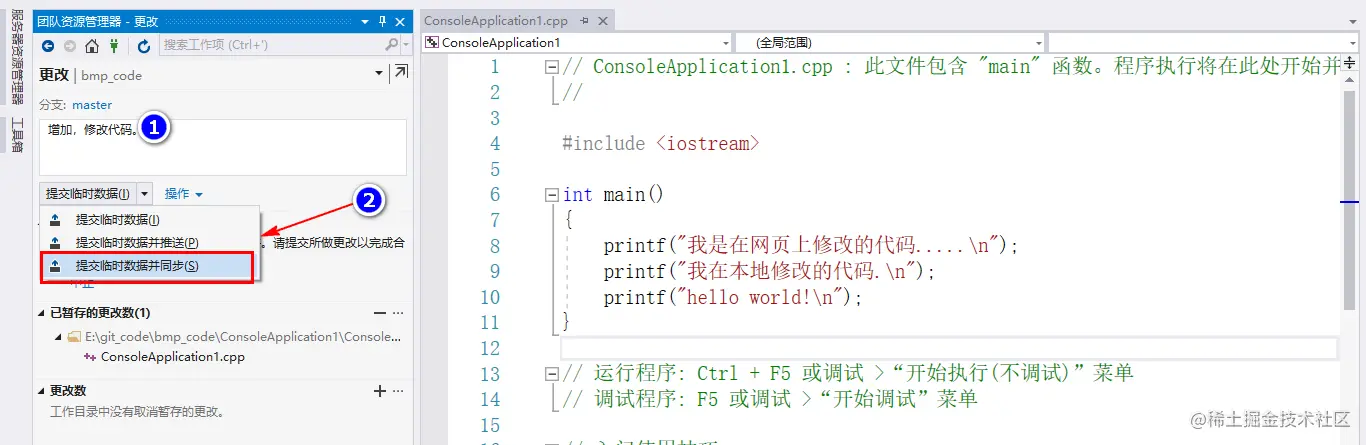Close the ConsoleApplication1.cpp editor tab
1366x445 pixels.
601,21
